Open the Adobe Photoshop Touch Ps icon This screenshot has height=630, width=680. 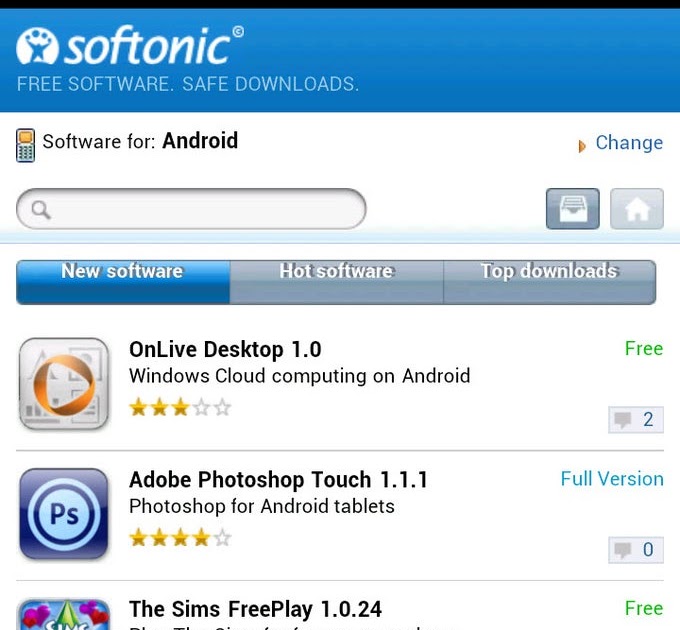click(x=64, y=514)
